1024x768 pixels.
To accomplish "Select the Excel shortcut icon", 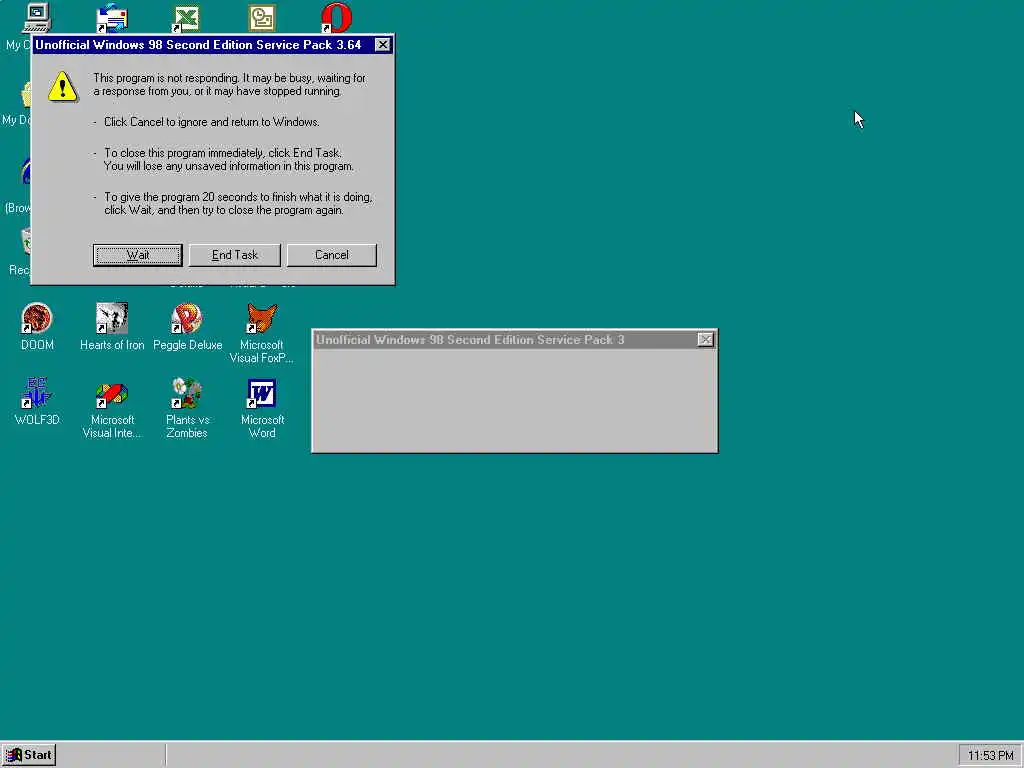I will 186,18.
